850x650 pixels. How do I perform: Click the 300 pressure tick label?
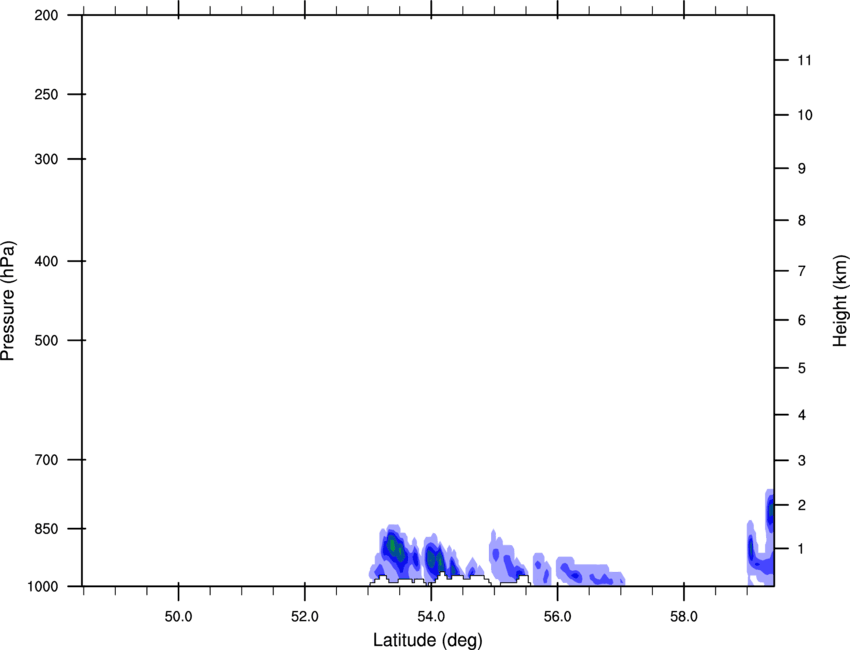point(45,159)
